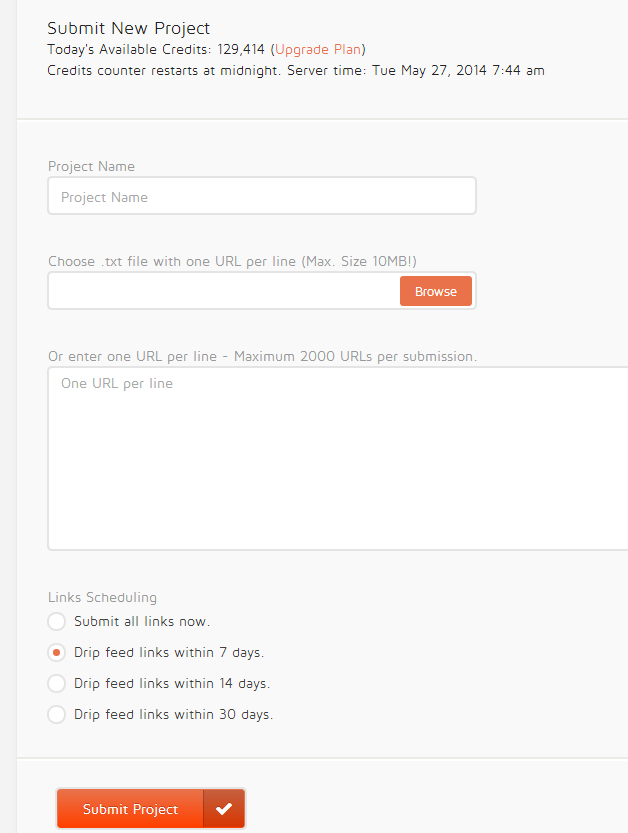
Task: Click the Choose .txt file label
Action: [232, 262]
